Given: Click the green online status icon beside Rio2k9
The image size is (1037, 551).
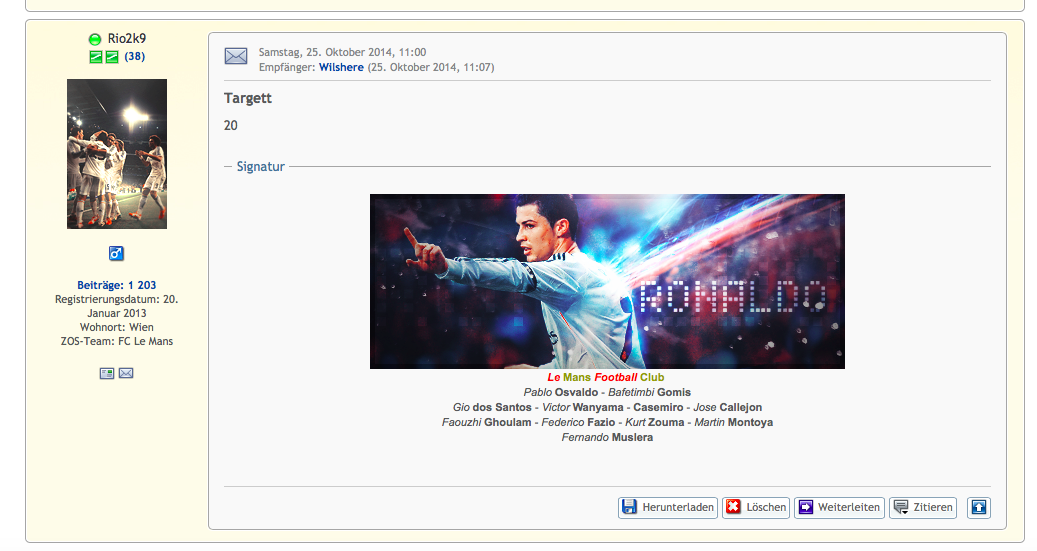Looking at the screenshot, I should (x=95, y=39).
